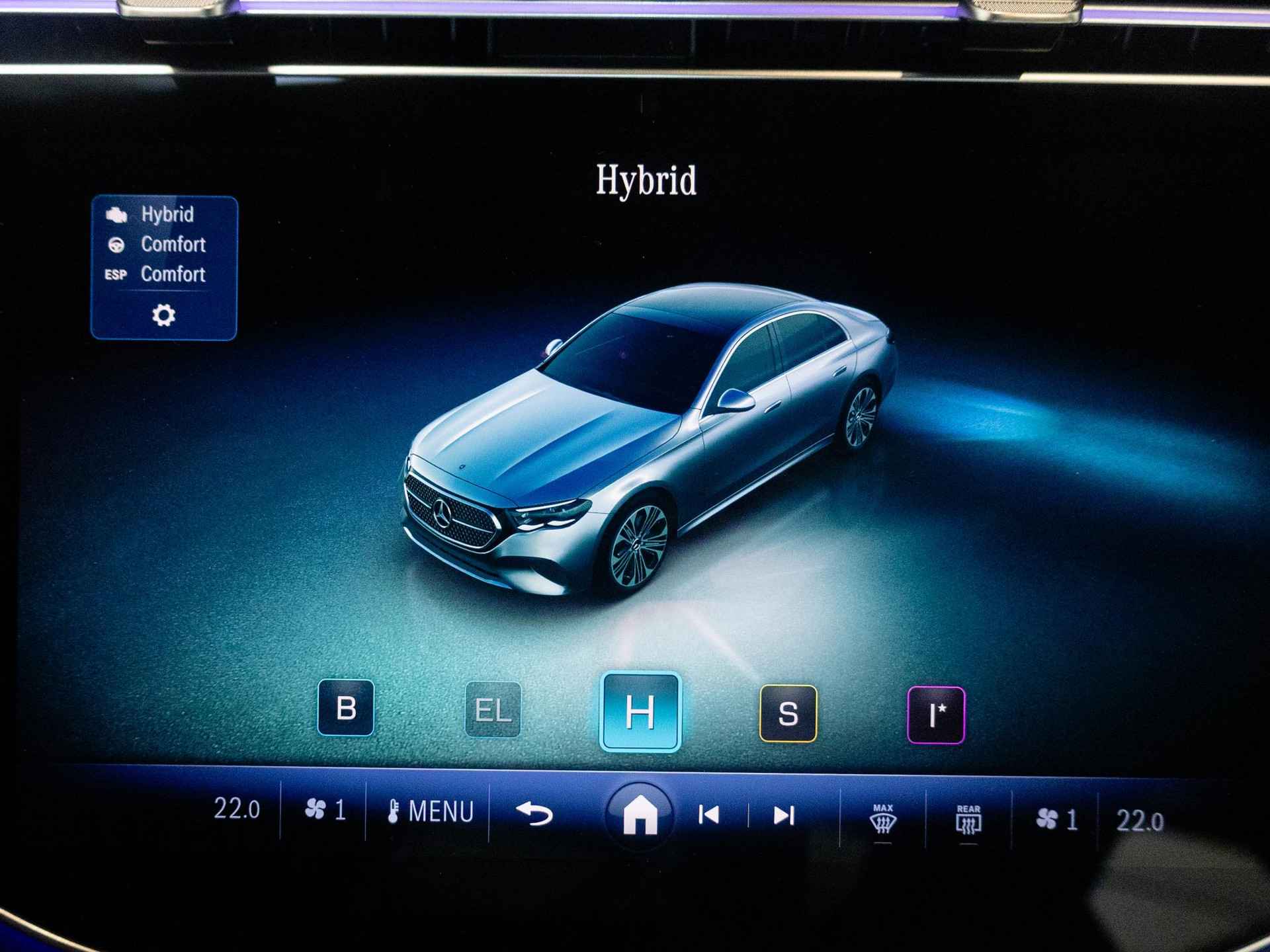Viewport: 1270px width, 952px height.
Task: Select the S sport drive mode
Action: tap(788, 713)
